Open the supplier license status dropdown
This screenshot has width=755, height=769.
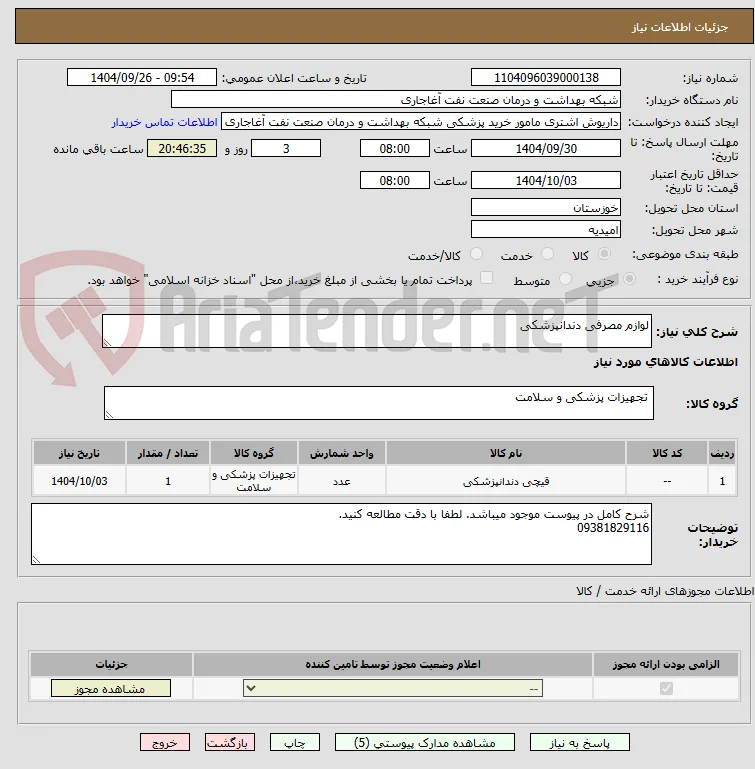coord(393,689)
